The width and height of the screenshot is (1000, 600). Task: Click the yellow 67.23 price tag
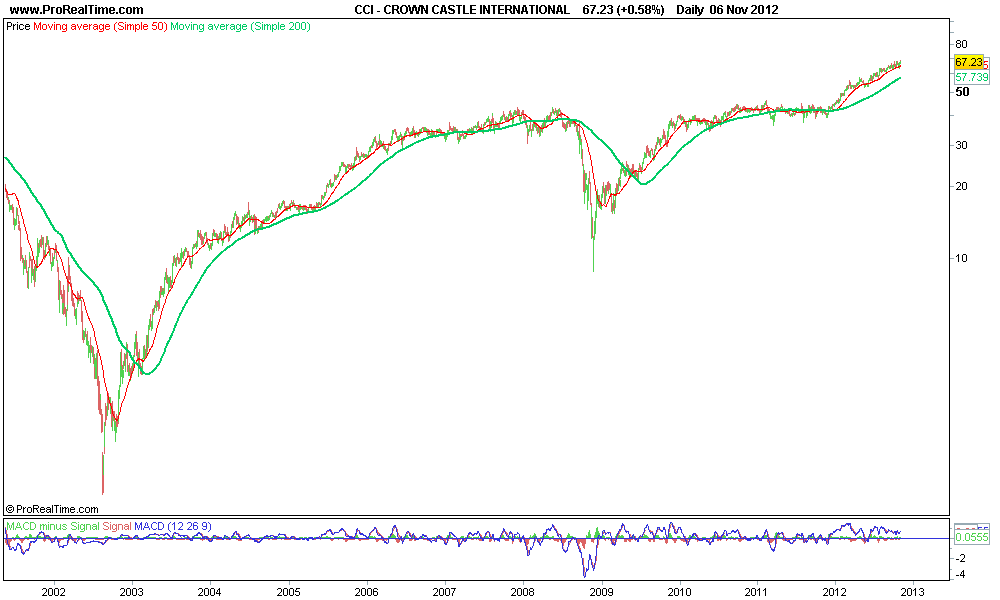click(969, 62)
